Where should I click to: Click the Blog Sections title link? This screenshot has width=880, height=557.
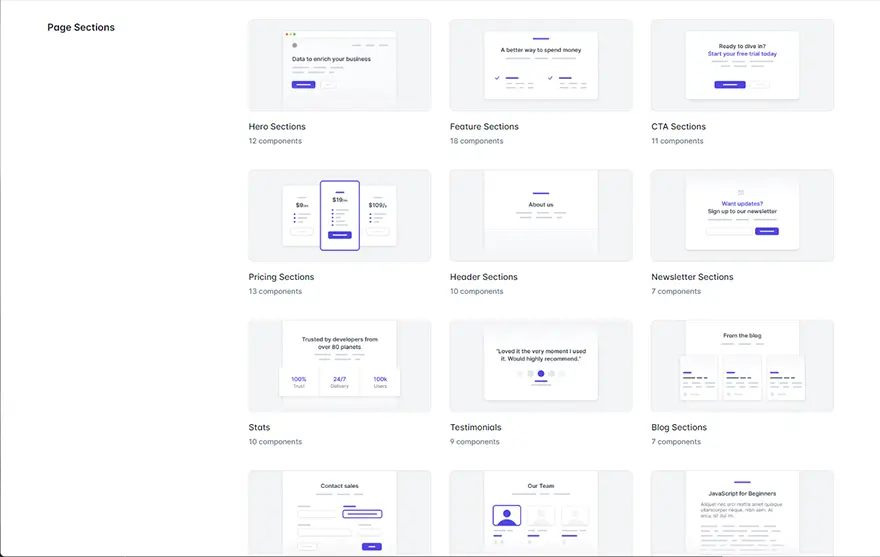pos(679,427)
